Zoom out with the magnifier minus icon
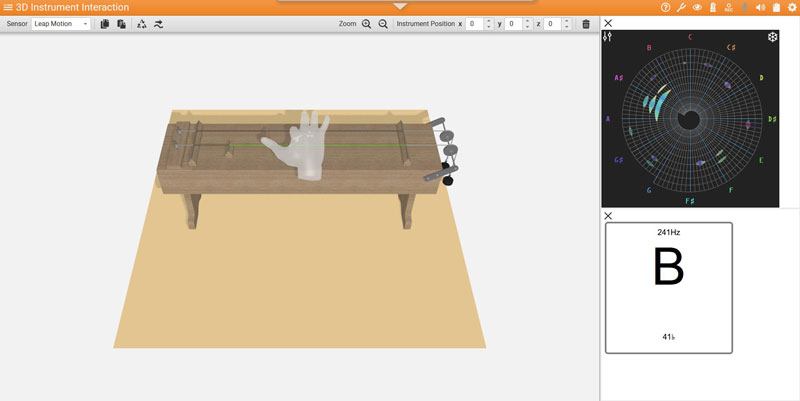The height and width of the screenshot is (401, 800). 383,24
